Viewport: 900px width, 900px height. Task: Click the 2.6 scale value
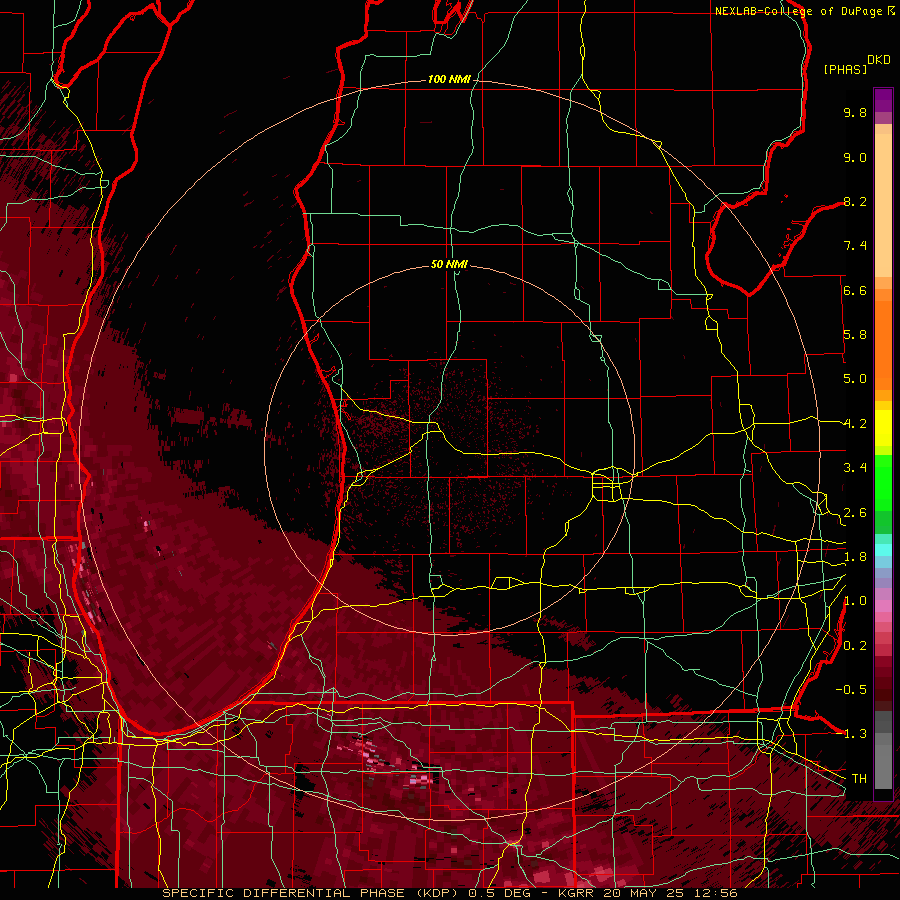coord(855,513)
